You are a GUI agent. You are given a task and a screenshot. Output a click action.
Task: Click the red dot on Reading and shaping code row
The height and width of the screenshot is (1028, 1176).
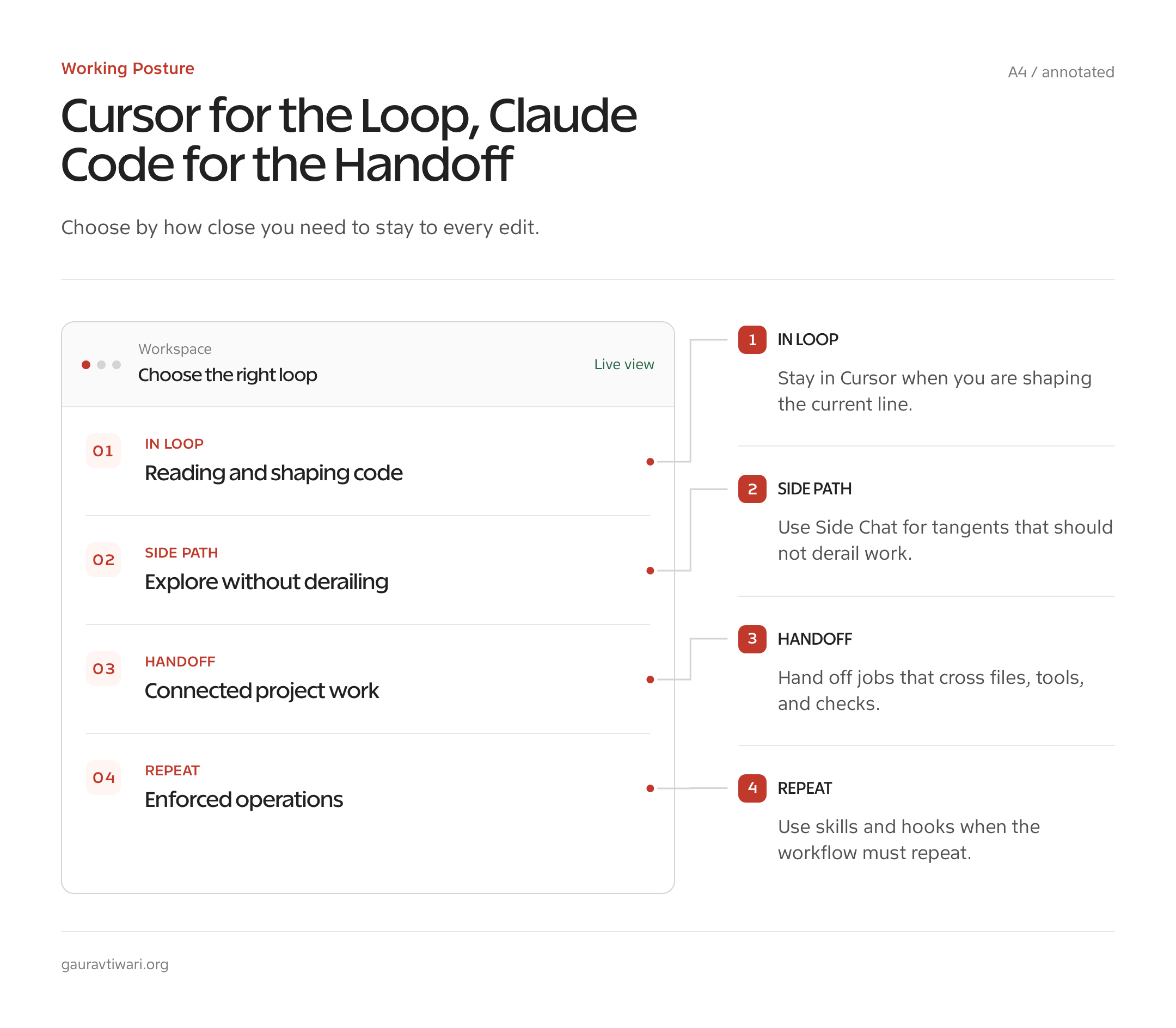(650, 462)
